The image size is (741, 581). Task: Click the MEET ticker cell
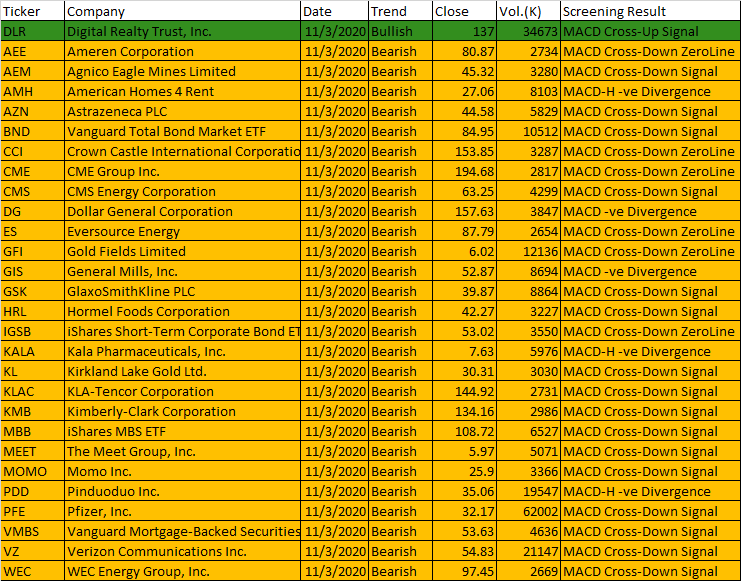tap(32, 451)
